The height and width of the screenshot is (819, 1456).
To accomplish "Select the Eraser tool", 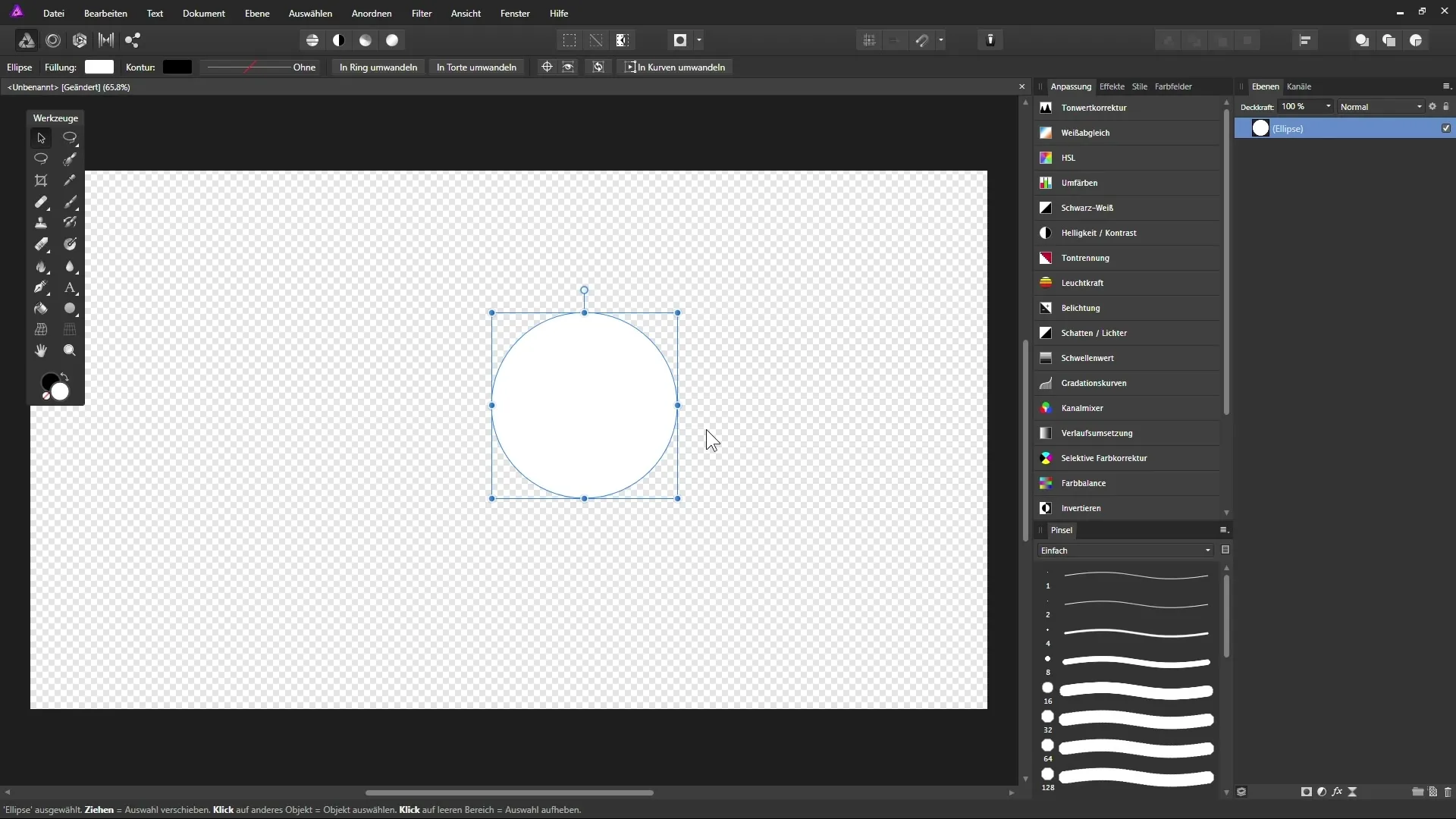I will point(41,244).
